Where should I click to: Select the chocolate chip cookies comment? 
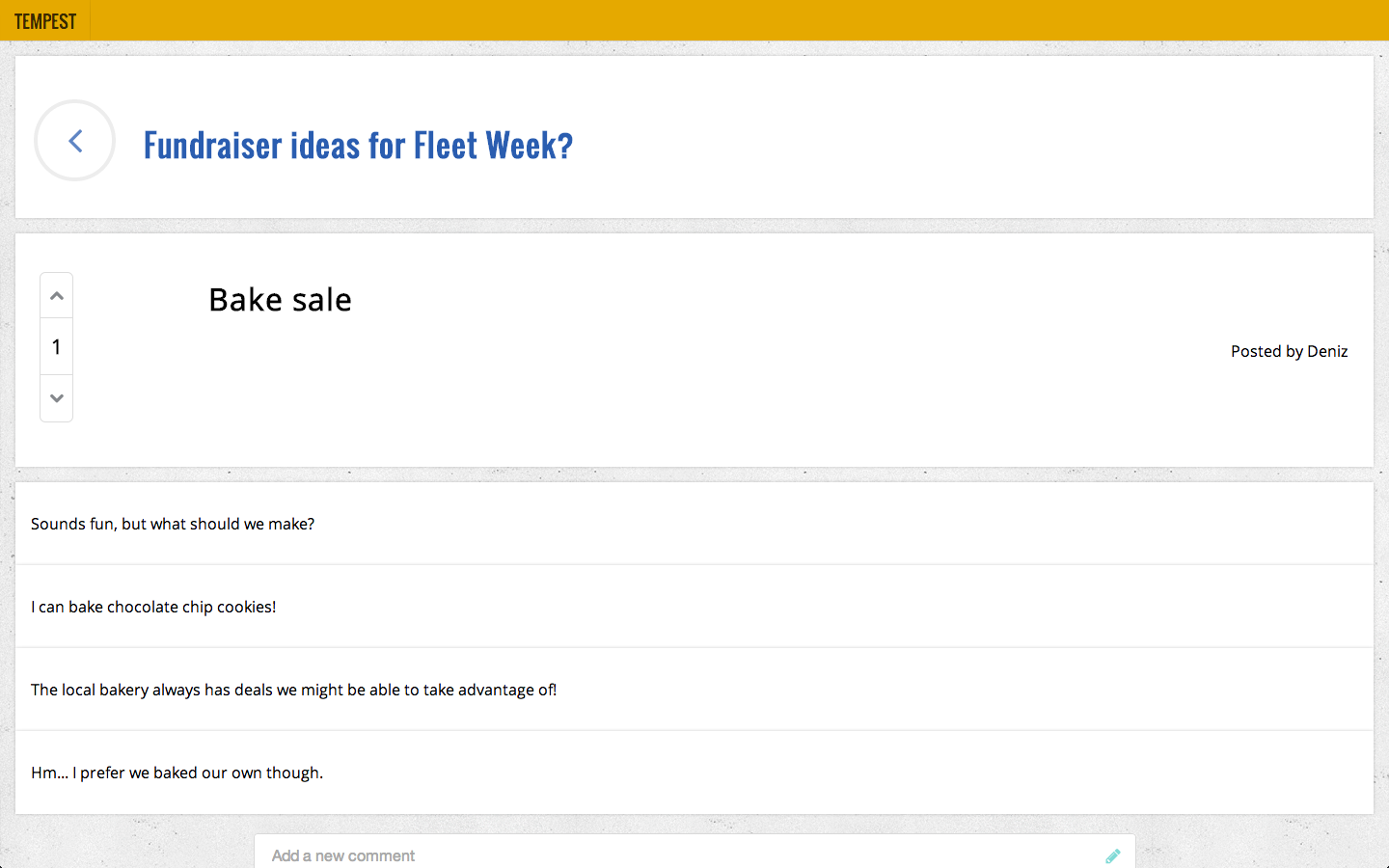click(x=153, y=607)
